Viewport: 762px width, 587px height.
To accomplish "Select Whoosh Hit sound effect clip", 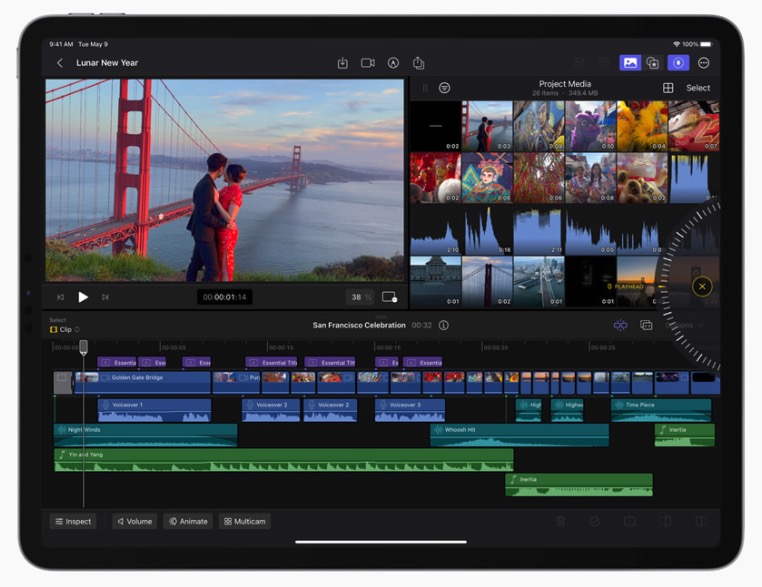I will tap(519, 435).
